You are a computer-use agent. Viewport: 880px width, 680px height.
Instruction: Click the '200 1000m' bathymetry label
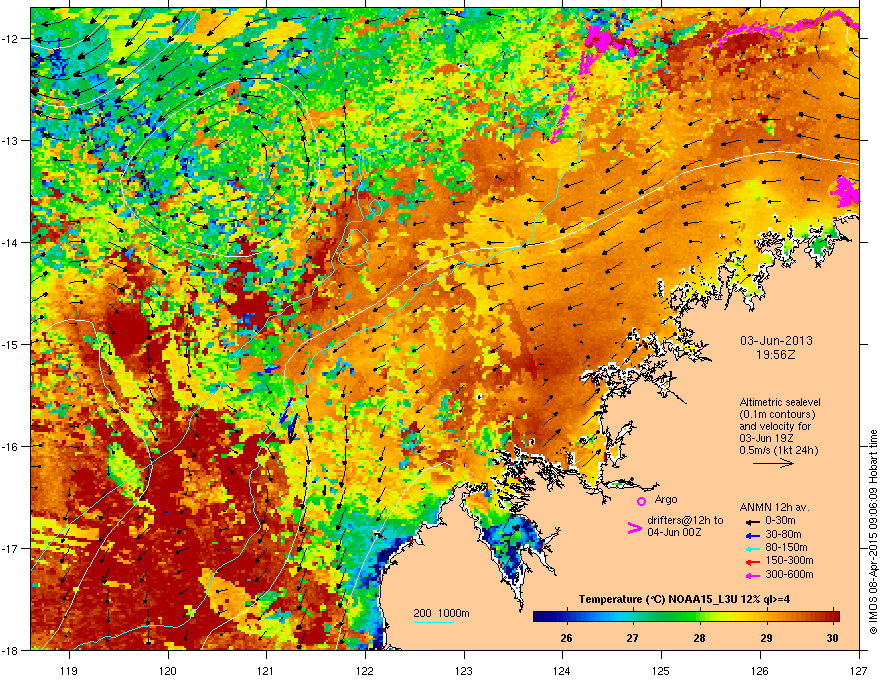click(x=441, y=613)
